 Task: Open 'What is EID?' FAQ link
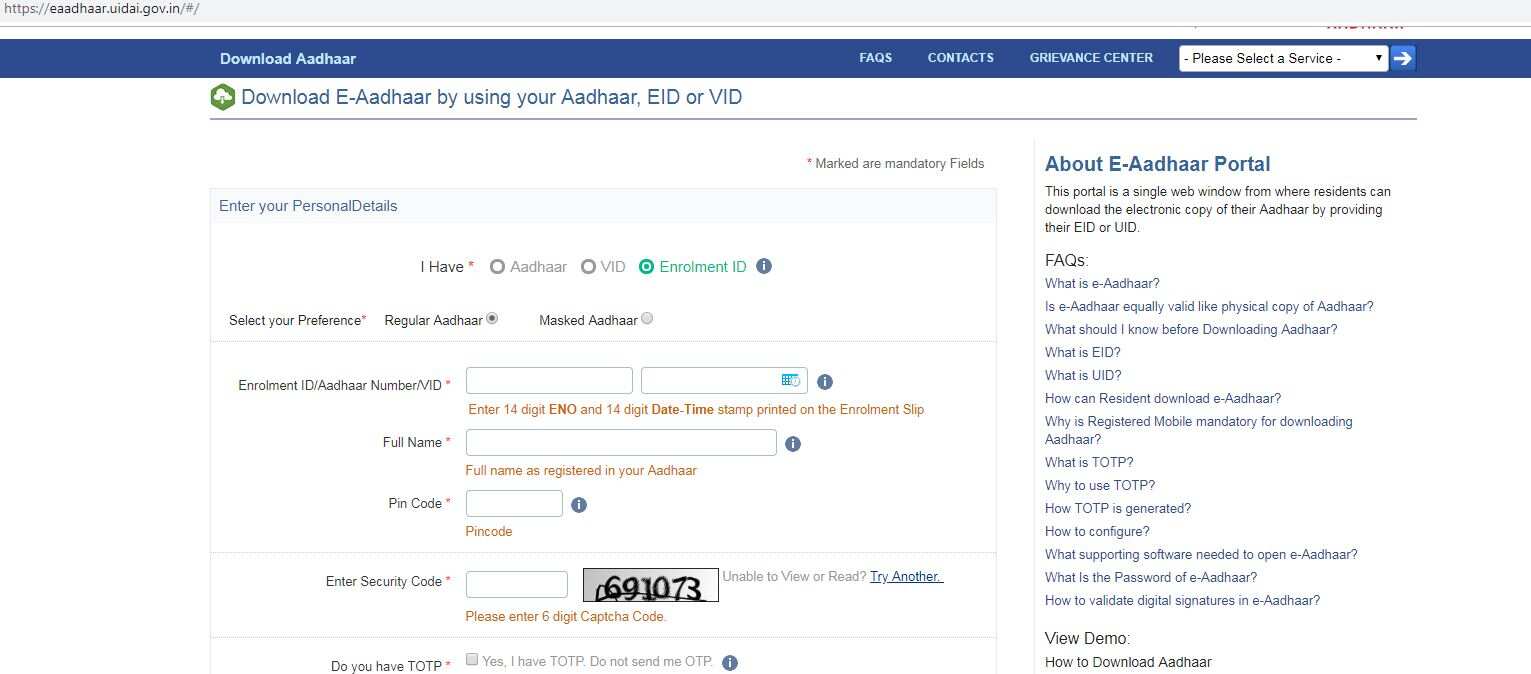click(1083, 352)
